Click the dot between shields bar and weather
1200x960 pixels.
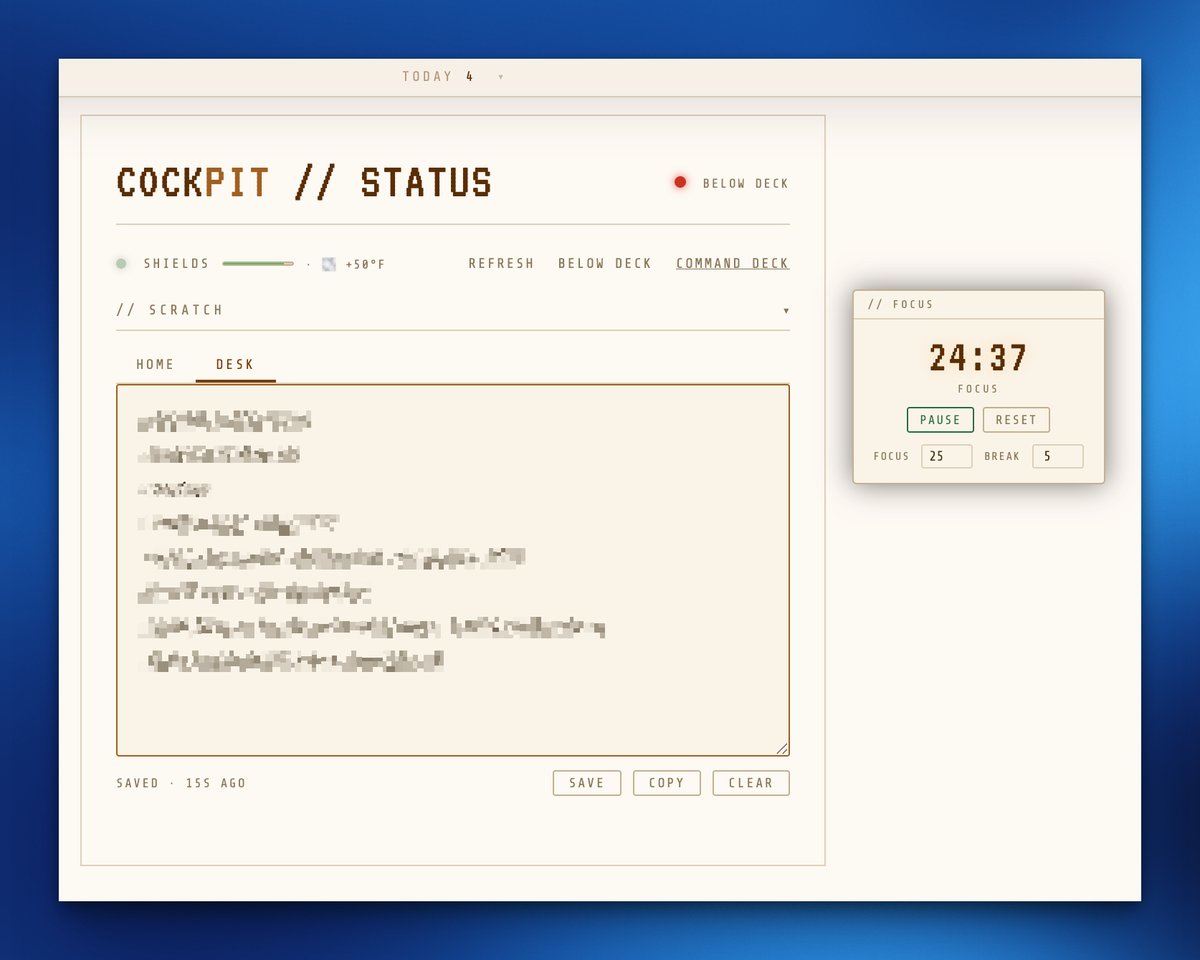[308, 264]
